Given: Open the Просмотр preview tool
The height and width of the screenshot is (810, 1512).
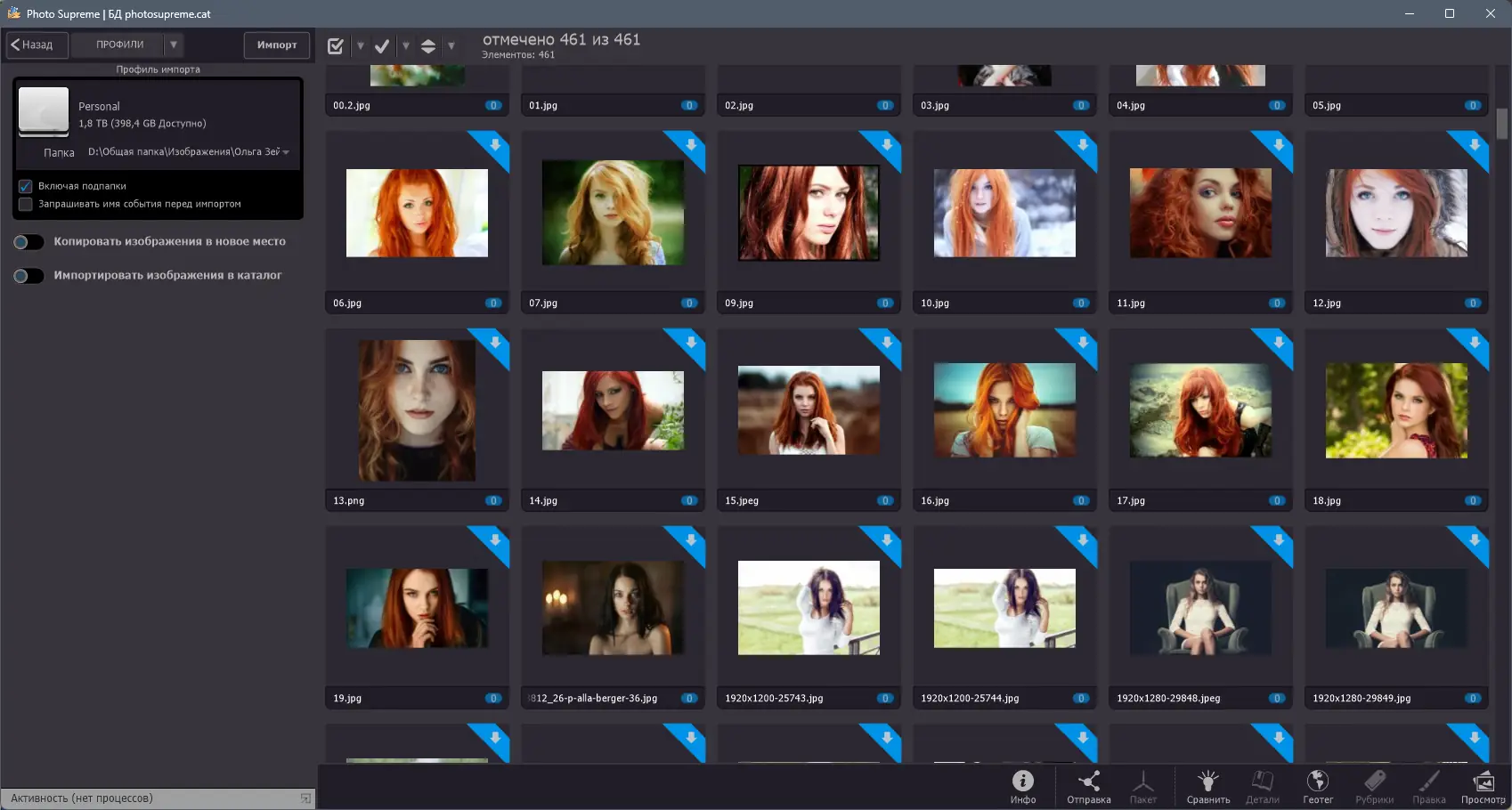Looking at the screenshot, I should pos(1483,787).
